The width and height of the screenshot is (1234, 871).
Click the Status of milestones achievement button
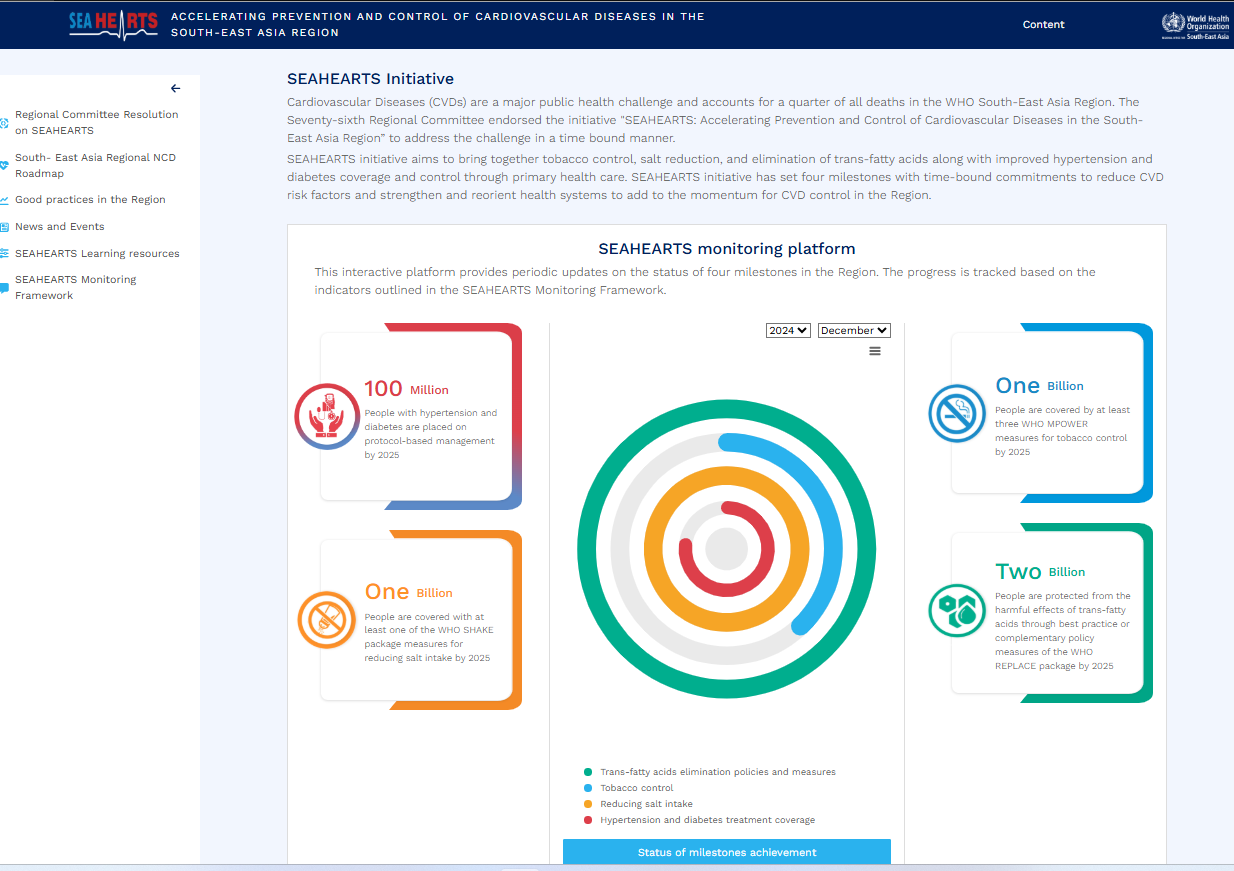(x=727, y=852)
